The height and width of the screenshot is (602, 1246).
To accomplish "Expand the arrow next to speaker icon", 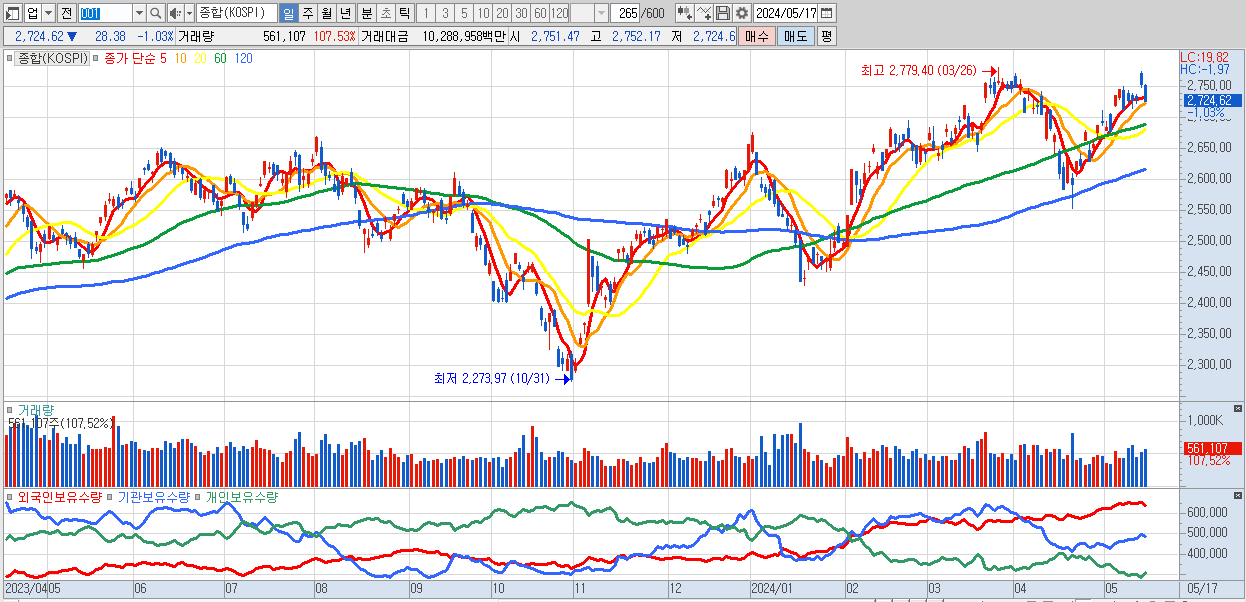I will [x=189, y=13].
